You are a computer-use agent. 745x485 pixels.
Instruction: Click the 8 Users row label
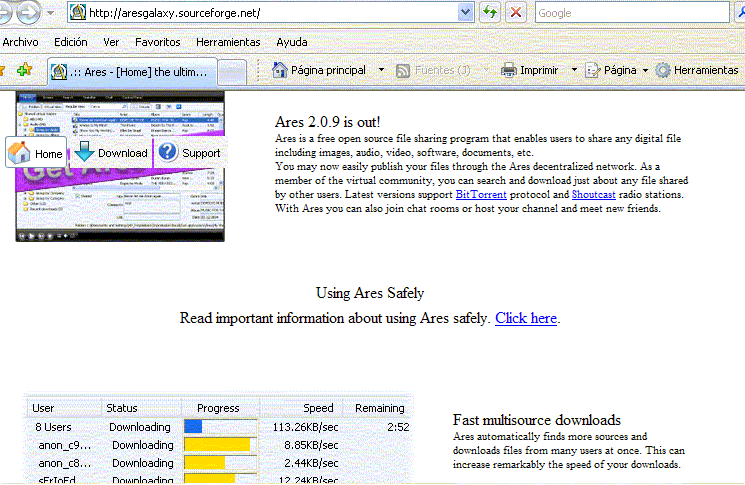point(53,427)
